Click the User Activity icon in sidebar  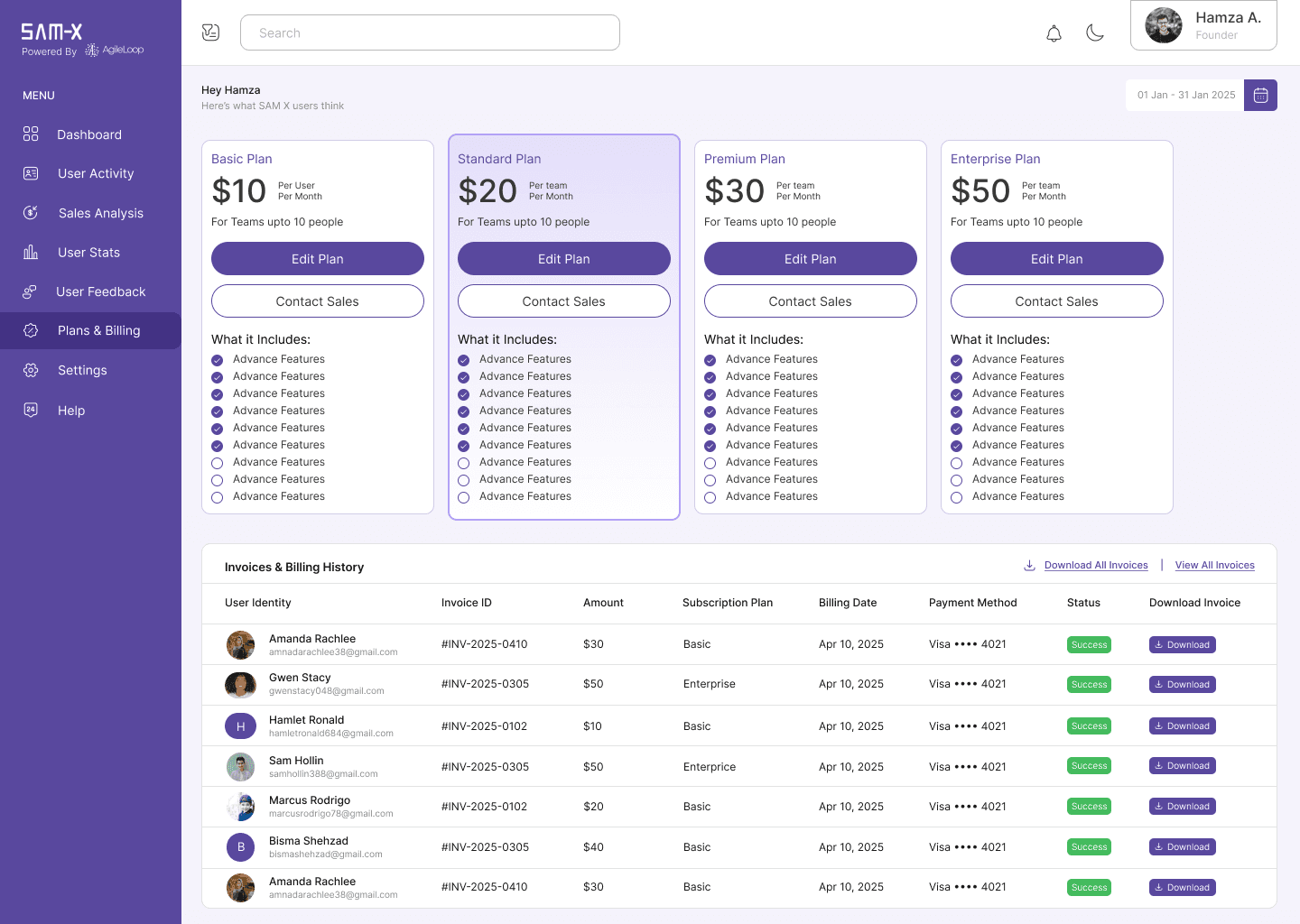pos(31,173)
